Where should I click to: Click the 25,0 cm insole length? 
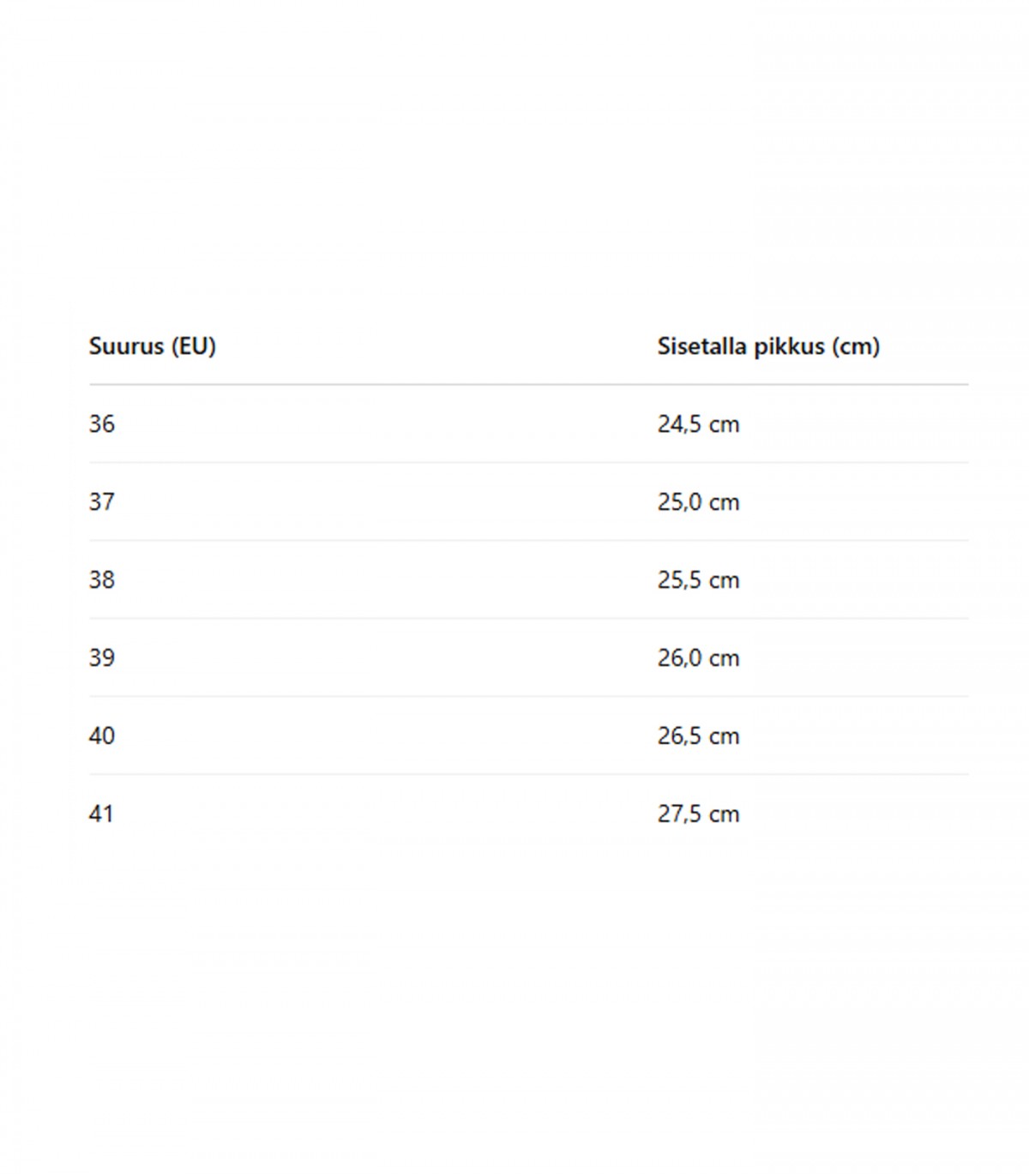point(698,502)
